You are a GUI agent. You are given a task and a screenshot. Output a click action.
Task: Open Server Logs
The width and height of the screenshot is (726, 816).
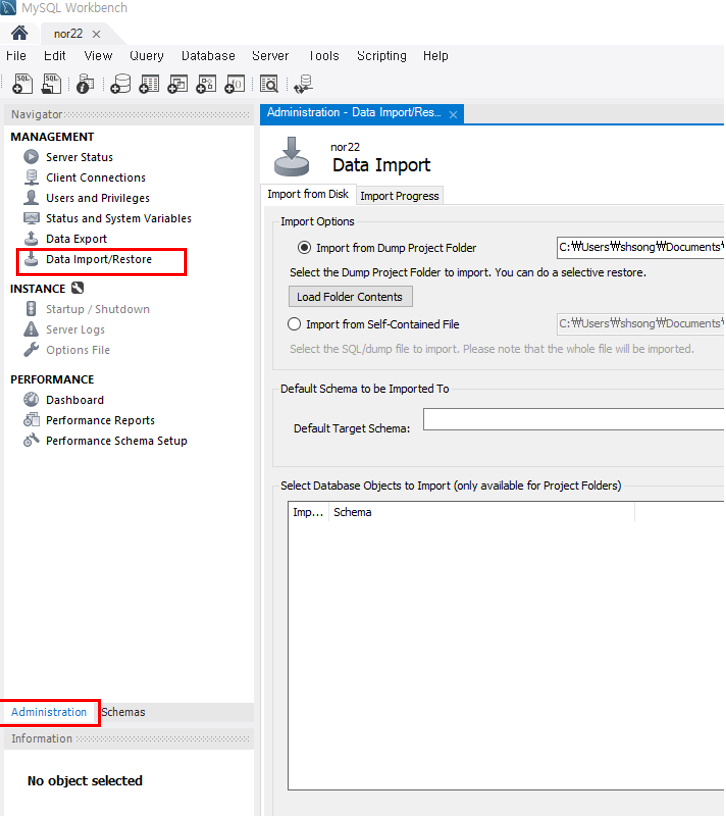pos(75,330)
